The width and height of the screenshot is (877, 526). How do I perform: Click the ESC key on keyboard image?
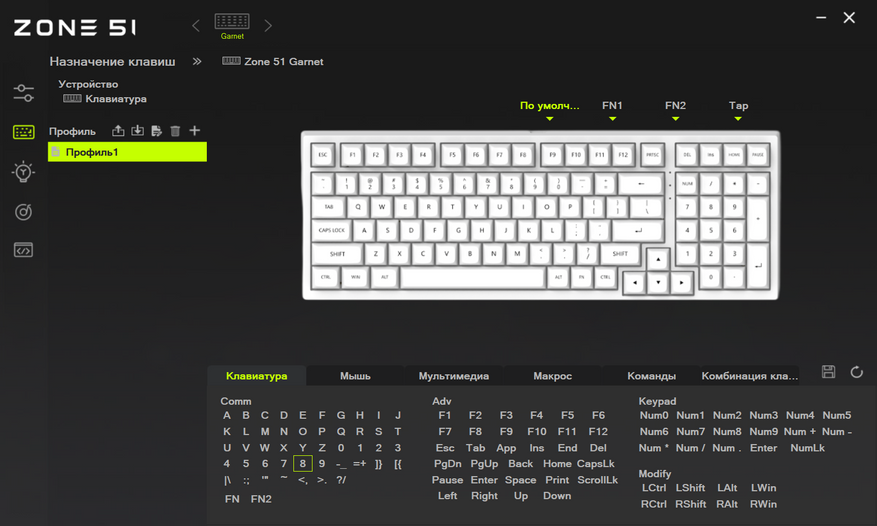tap(323, 155)
